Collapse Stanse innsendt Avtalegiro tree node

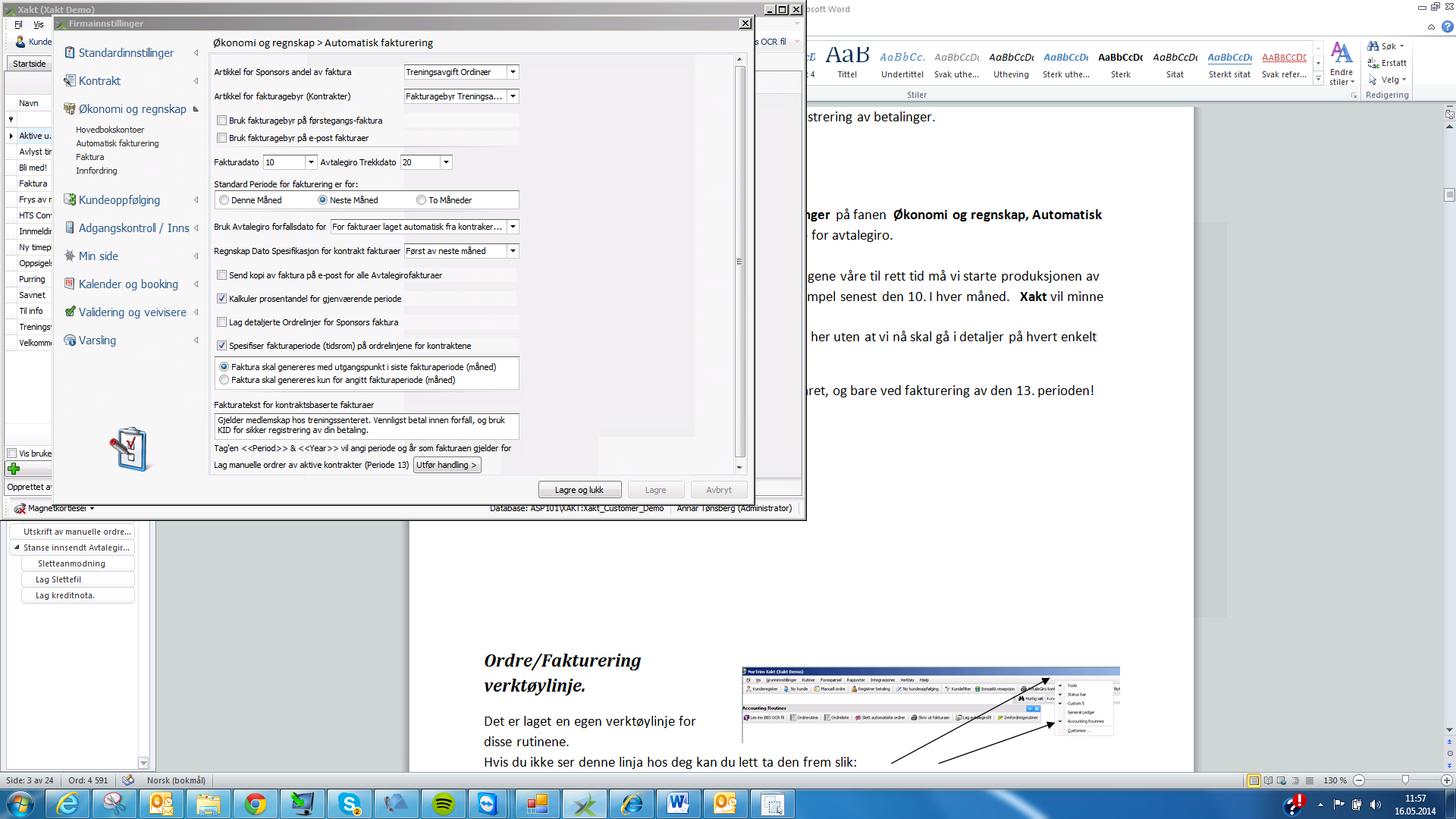click(x=17, y=547)
